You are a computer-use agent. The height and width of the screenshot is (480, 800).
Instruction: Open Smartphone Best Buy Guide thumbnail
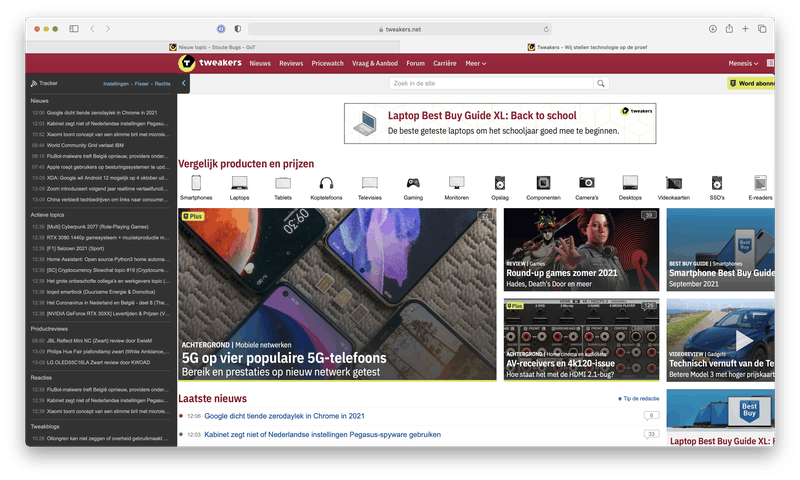click(x=720, y=249)
